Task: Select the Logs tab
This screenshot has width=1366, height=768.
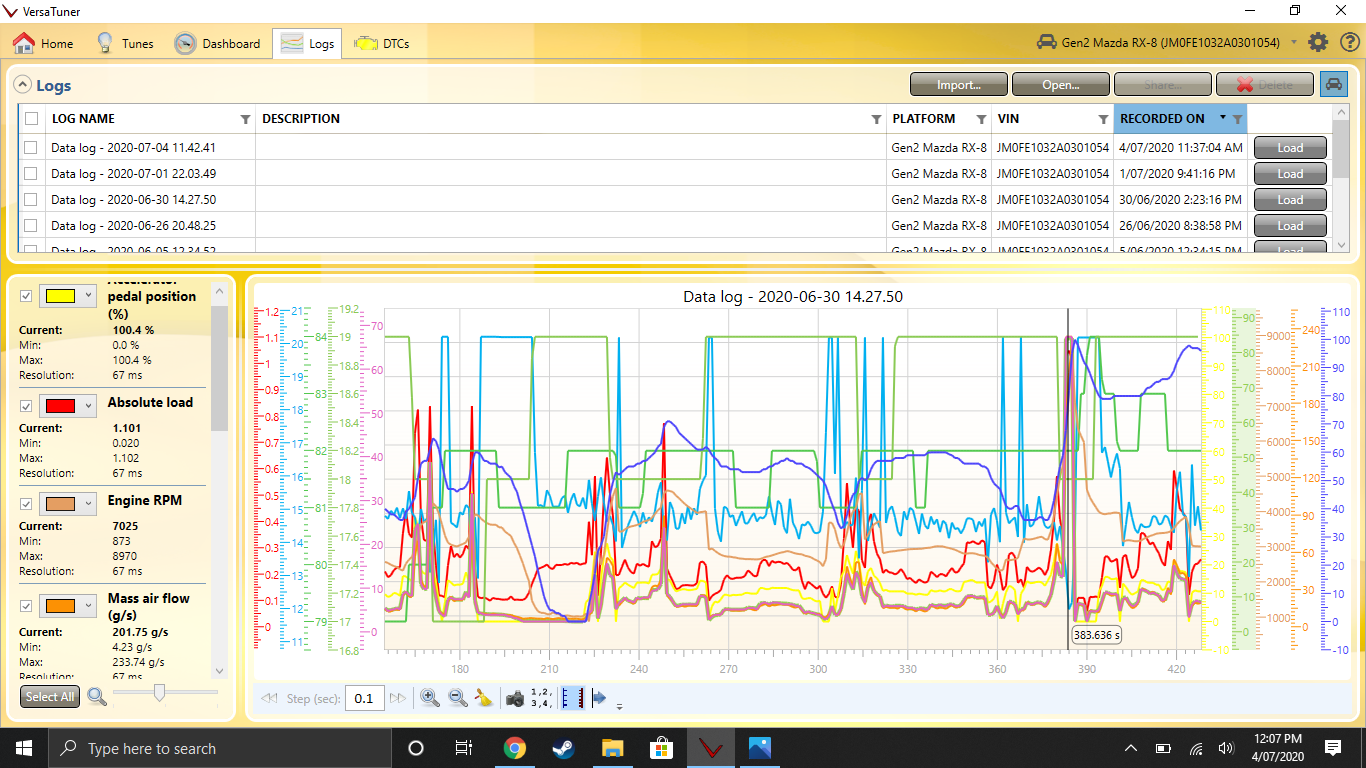Action: click(307, 43)
